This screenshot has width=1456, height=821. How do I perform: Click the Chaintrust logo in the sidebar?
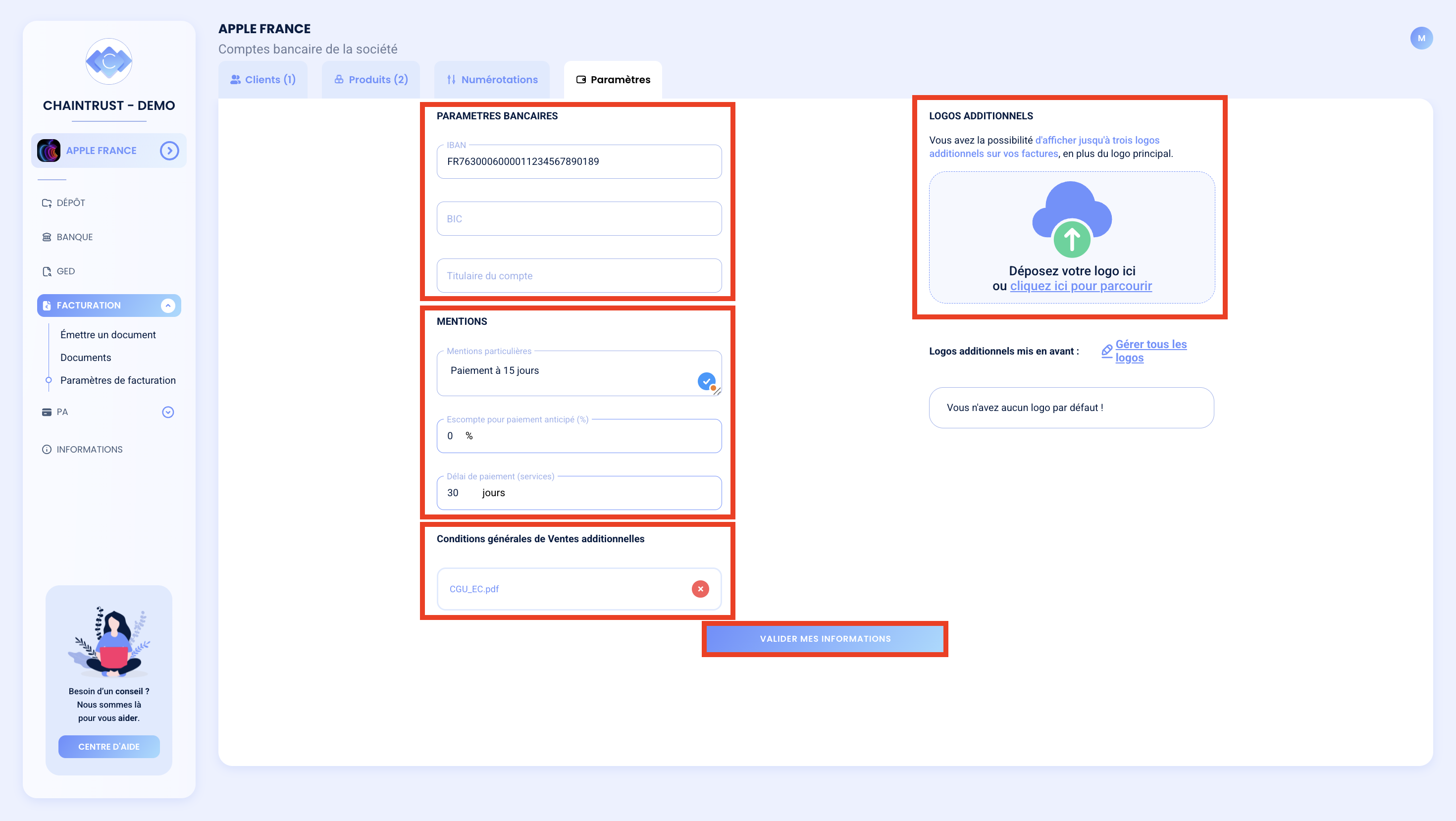tap(108, 61)
